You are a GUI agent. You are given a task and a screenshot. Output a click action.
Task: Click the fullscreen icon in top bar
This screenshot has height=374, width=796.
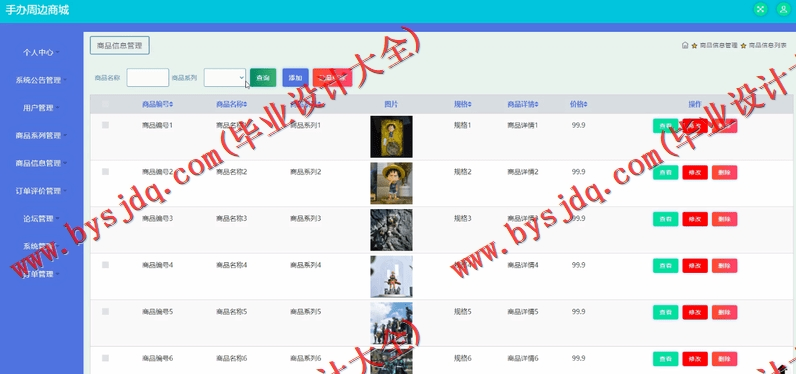click(x=760, y=9)
